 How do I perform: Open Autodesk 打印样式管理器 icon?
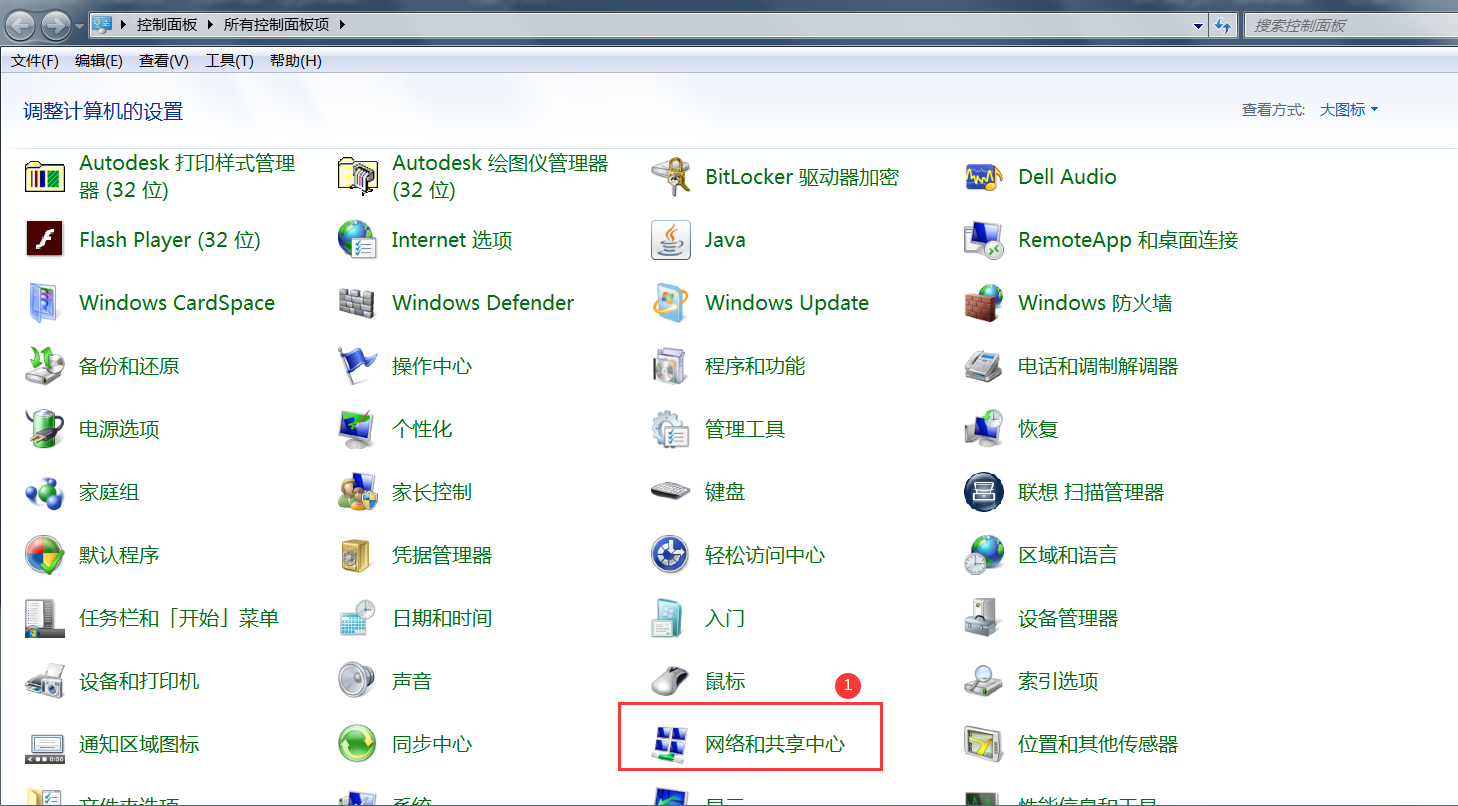[44, 177]
